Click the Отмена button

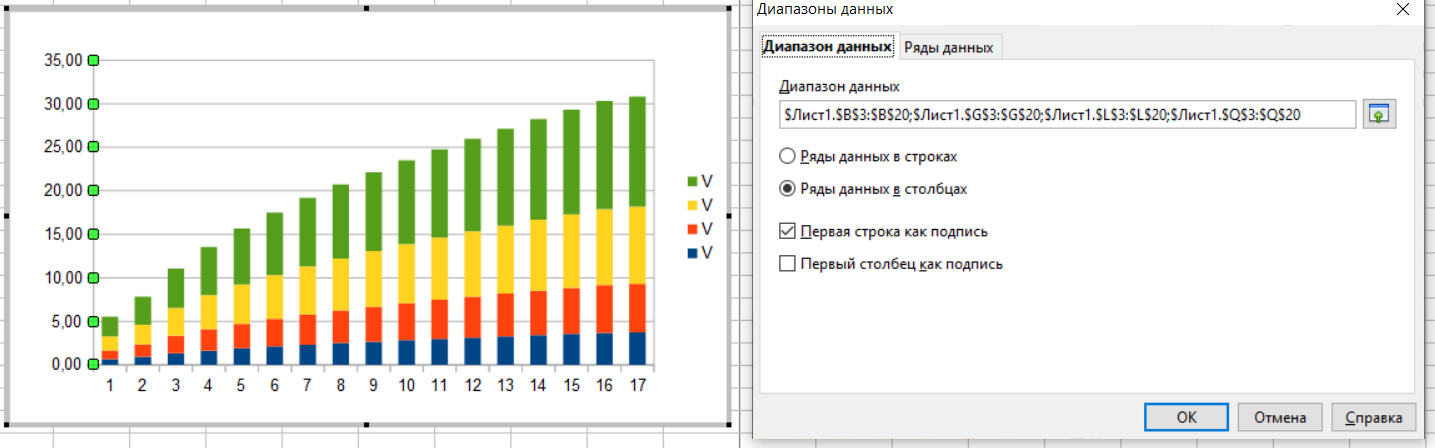point(1279,416)
